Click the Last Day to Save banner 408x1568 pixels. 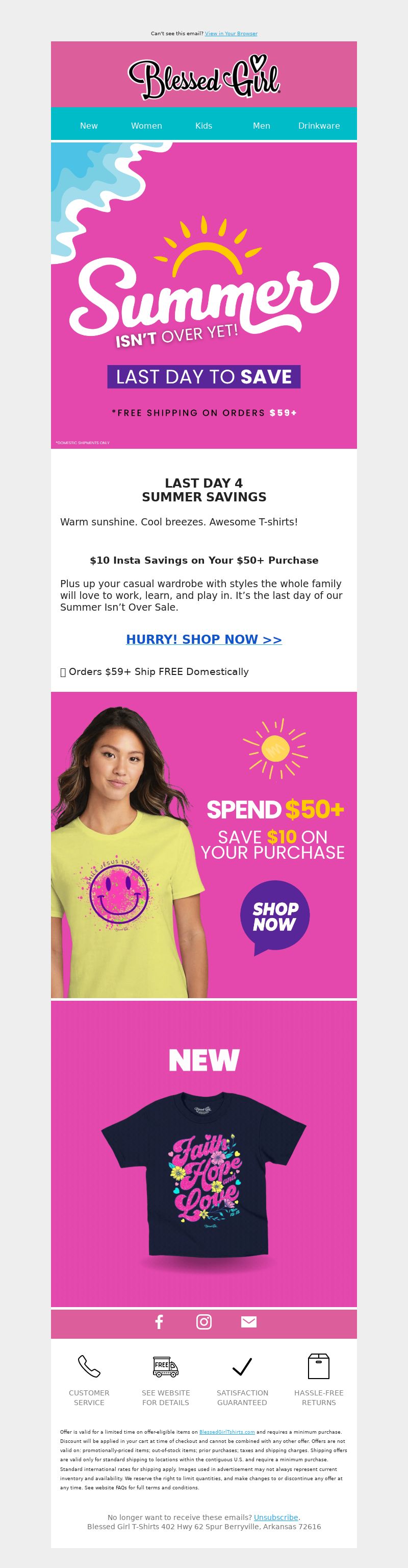(203, 377)
